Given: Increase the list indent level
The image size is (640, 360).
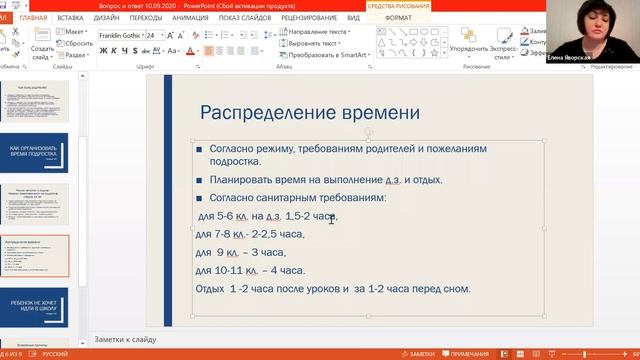Looking at the screenshot, I should (254, 36).
